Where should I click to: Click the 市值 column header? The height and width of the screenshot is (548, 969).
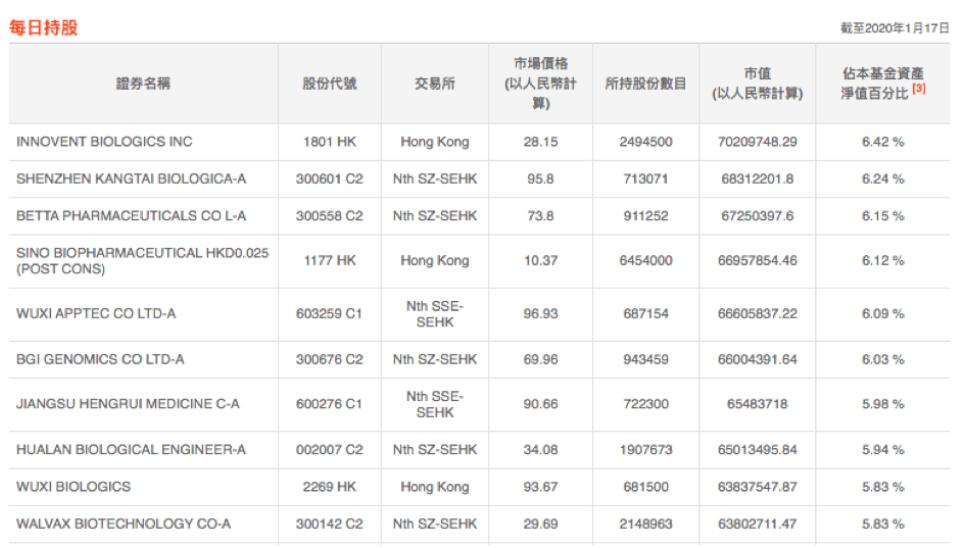757,83
